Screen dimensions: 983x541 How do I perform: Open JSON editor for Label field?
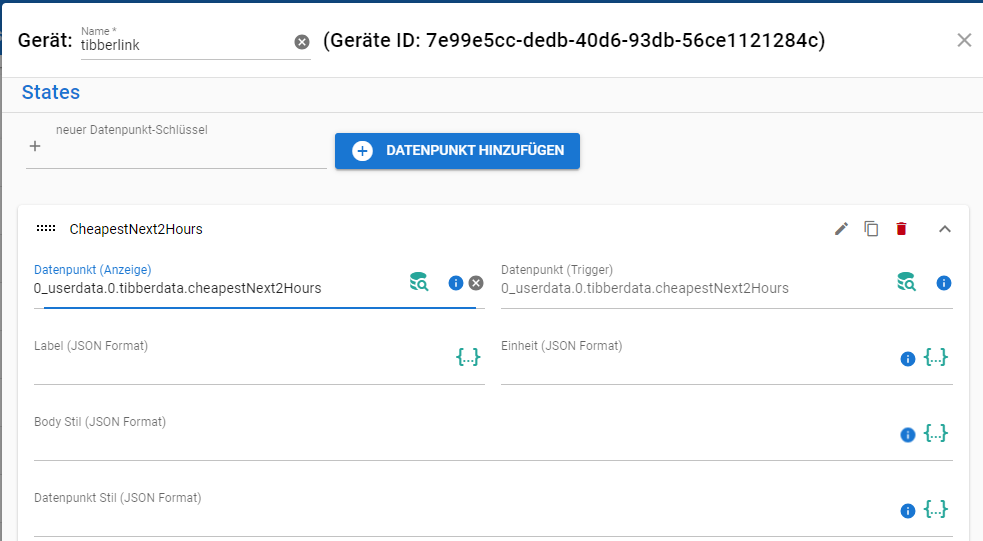(x=468, y=357)
